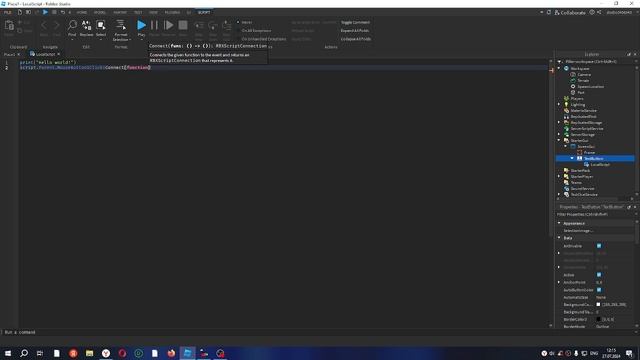640x360 pixels.
Task: Click the Step Out debugger icon
Action: (227, 26)
